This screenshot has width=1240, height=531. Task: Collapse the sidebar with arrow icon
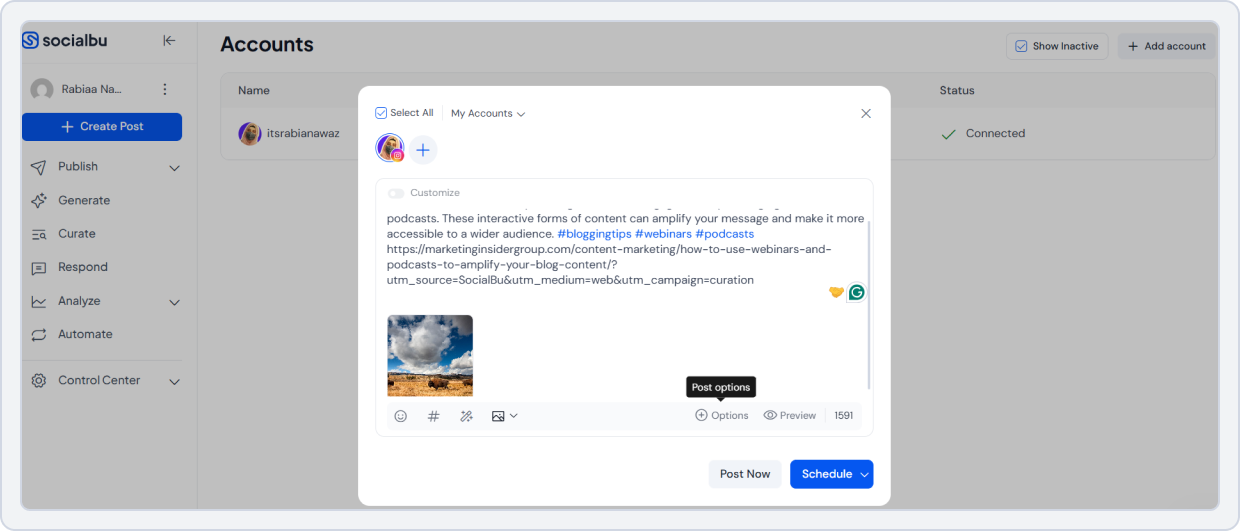[169, 41]
